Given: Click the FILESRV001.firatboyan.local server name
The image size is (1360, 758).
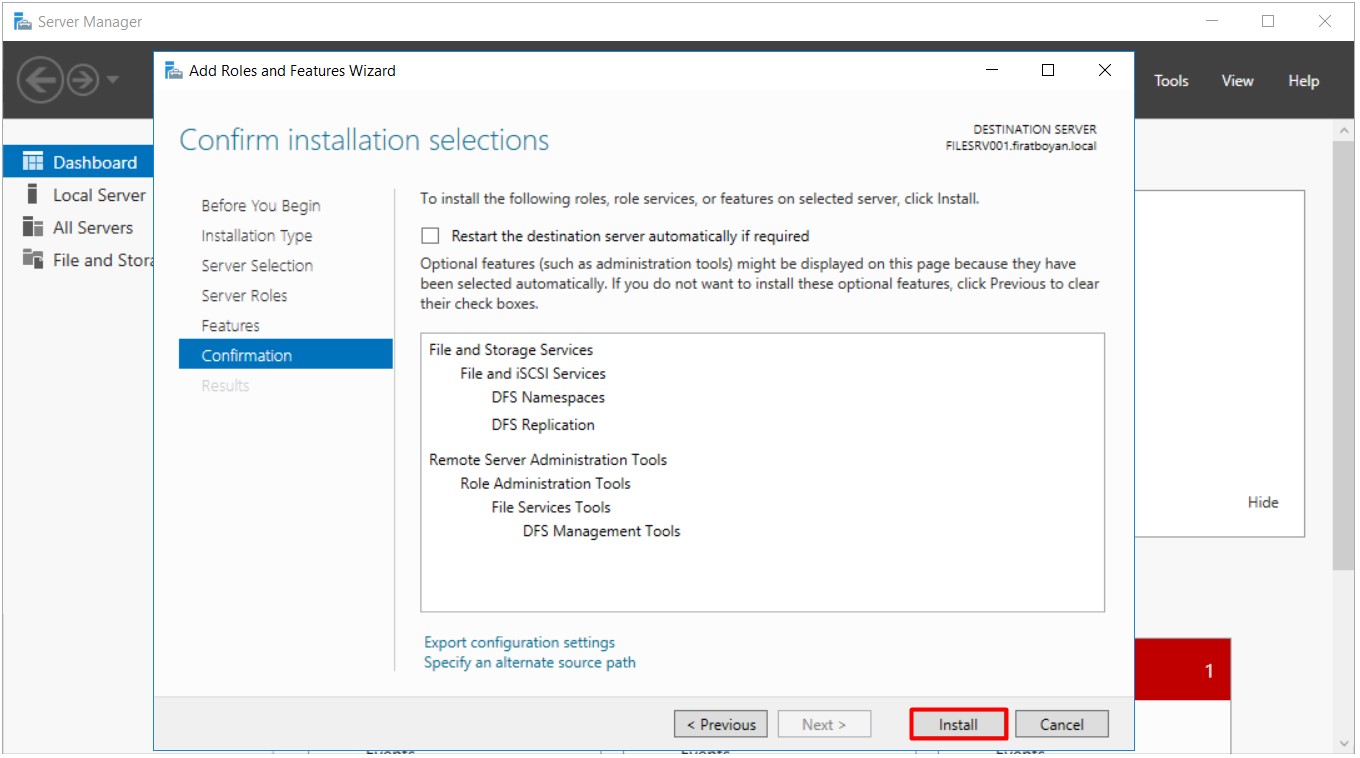Looking at the screenshot, I should point(1020,146).
